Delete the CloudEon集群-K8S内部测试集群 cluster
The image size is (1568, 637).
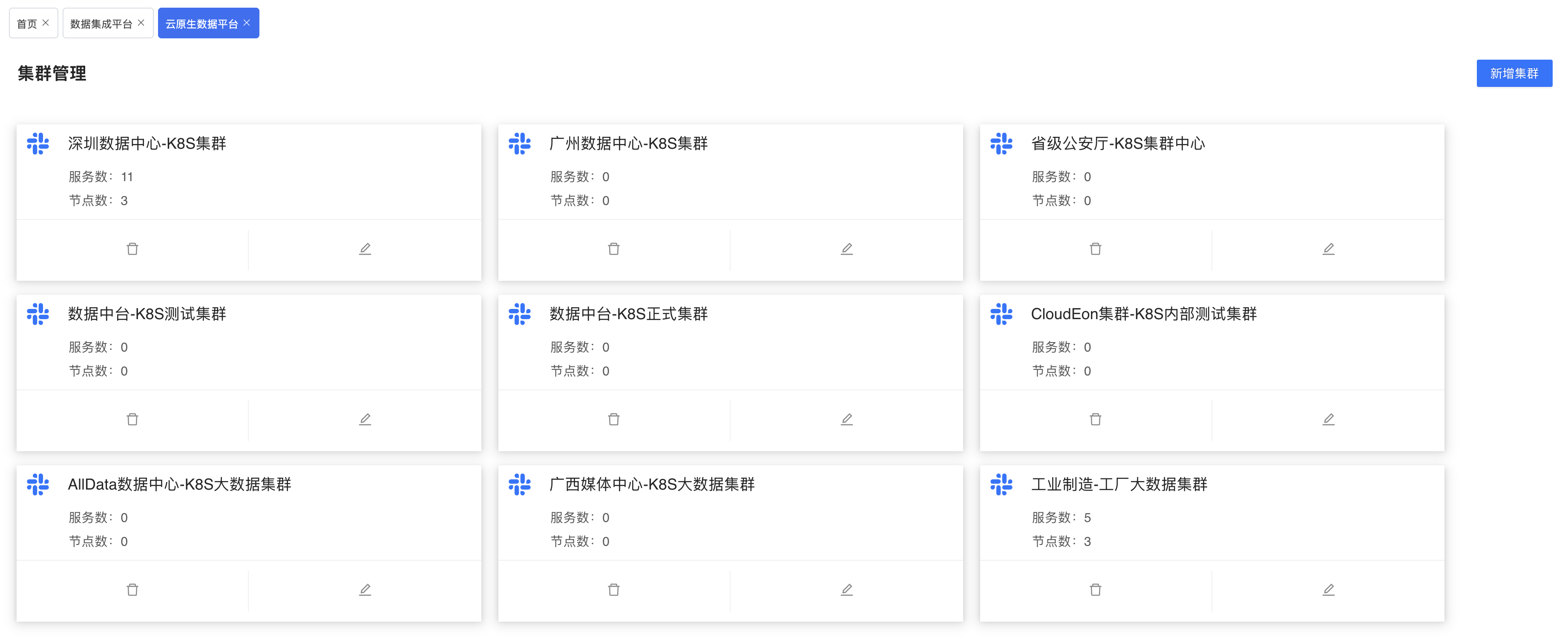coord(1095,419)
